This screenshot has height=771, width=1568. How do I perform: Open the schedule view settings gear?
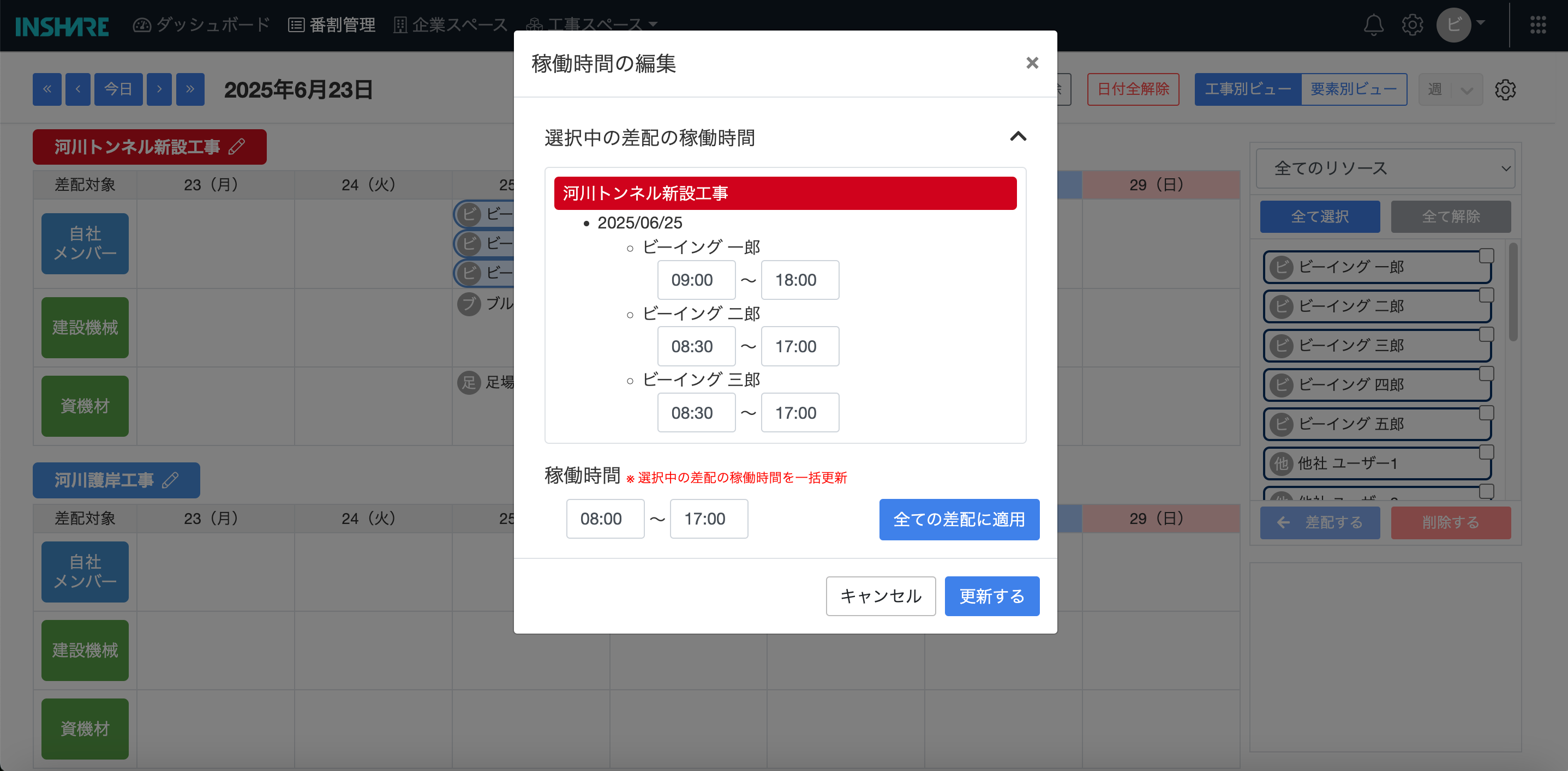[x=1505, y=89]
